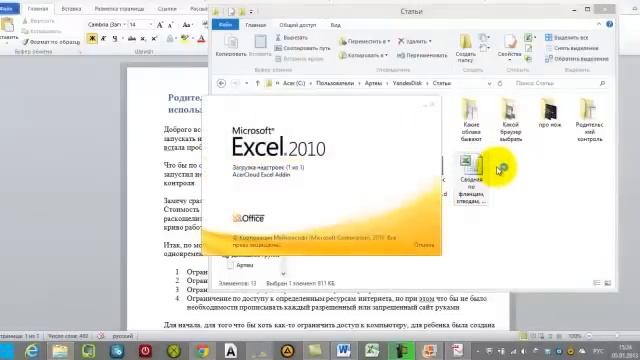Screen dimensions: 640x360
Task: Go back in Explorer navigation
Action: pos(221,83)
